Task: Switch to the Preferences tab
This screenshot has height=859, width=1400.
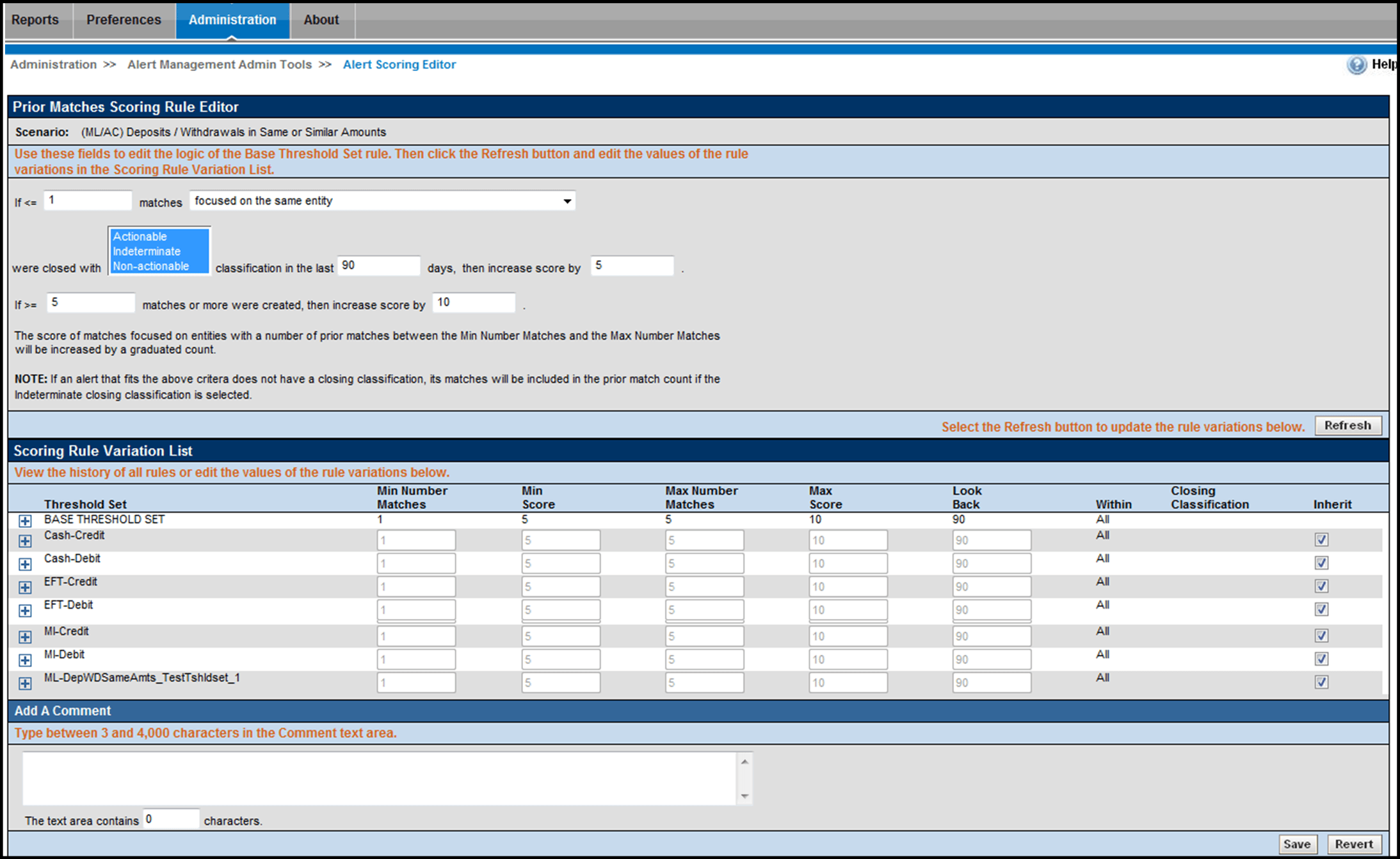Action: point(124,20)
